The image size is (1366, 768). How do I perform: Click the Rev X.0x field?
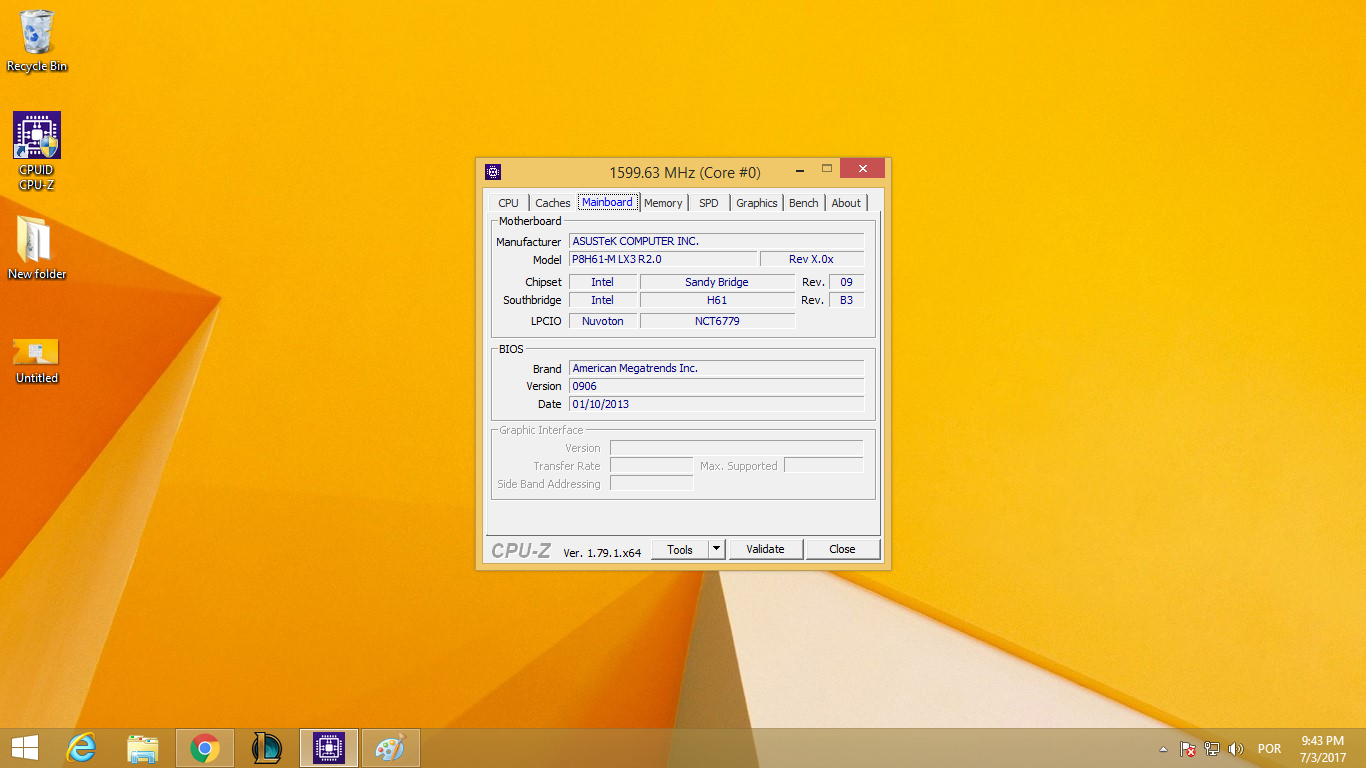click(812, 259)
